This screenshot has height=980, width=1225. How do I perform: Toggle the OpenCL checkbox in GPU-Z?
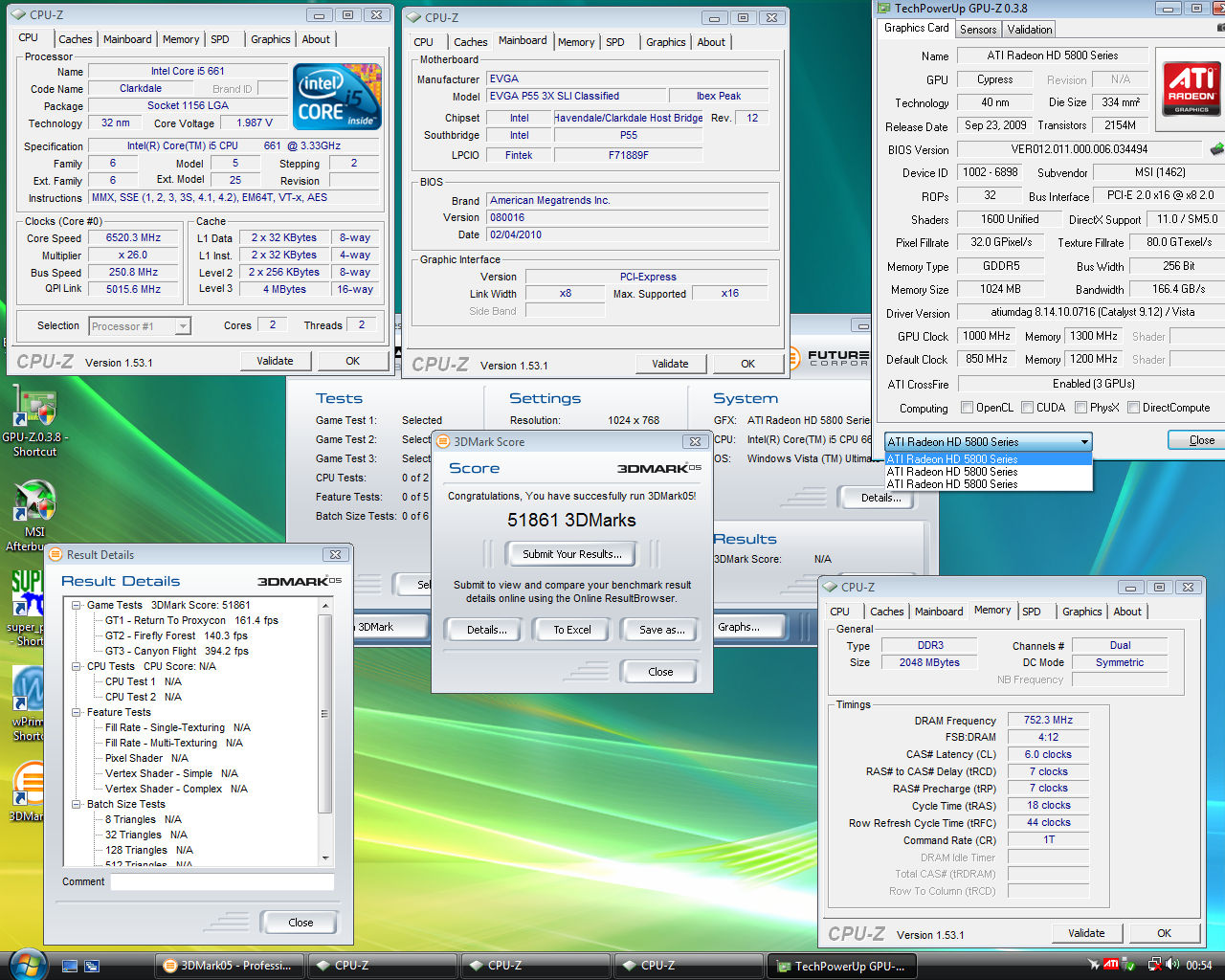point(967,408)
